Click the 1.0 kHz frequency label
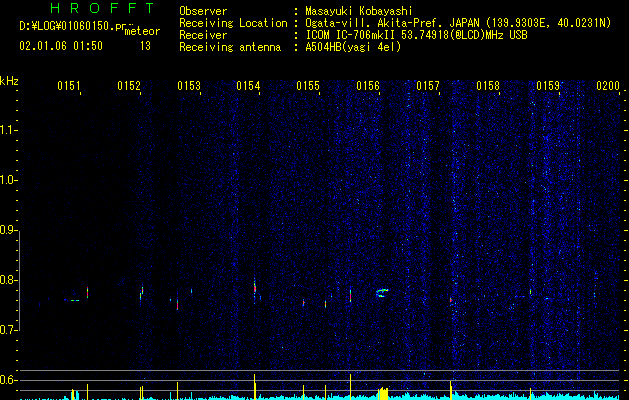This screenshot has width=629, height=400. point(8,181)
